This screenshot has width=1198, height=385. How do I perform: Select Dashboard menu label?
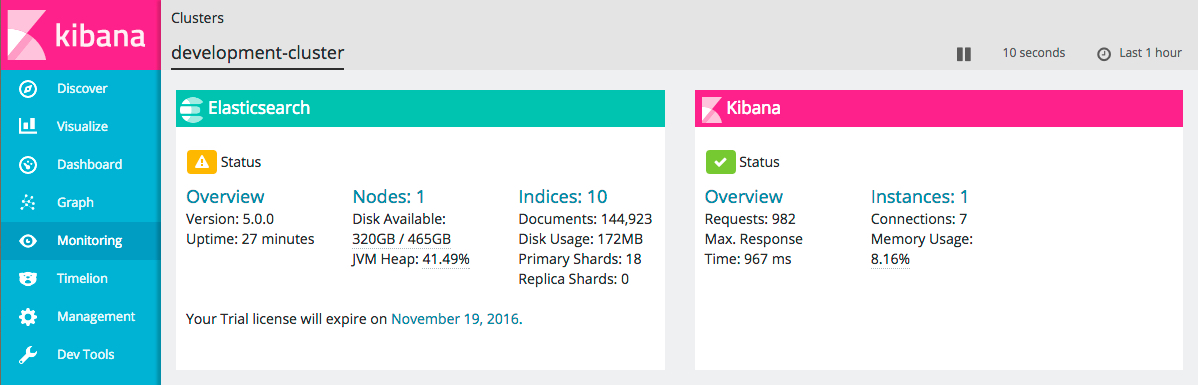coord(89,164)
